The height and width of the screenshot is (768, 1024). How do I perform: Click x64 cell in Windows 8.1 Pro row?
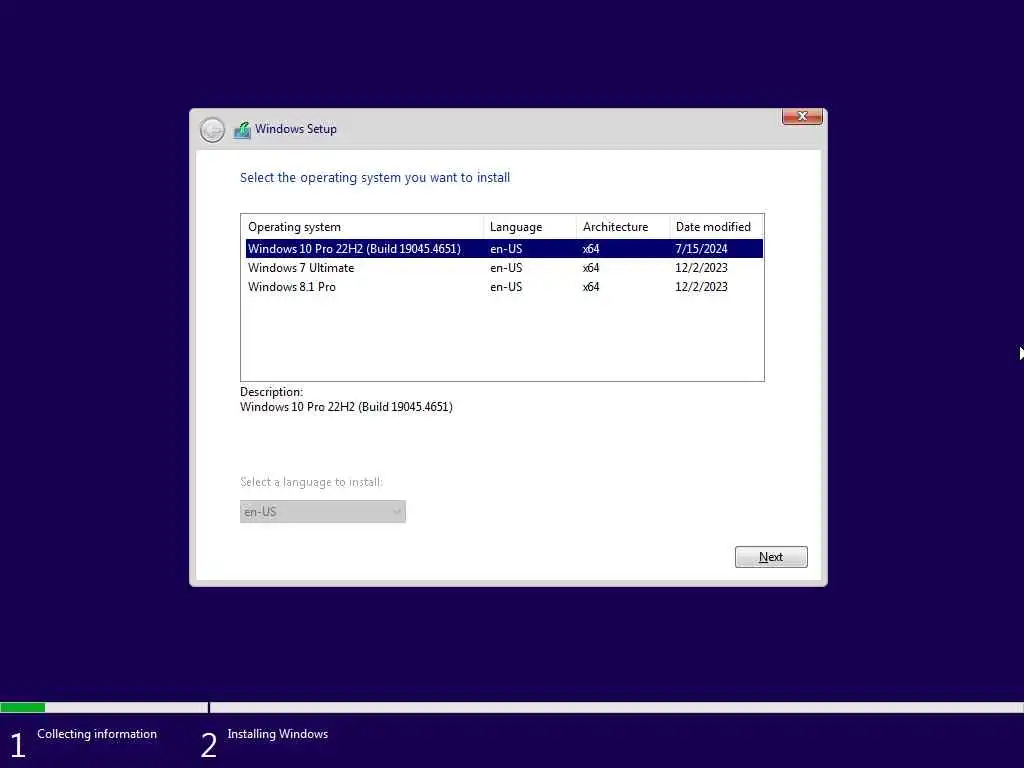(x=590, y=287)
